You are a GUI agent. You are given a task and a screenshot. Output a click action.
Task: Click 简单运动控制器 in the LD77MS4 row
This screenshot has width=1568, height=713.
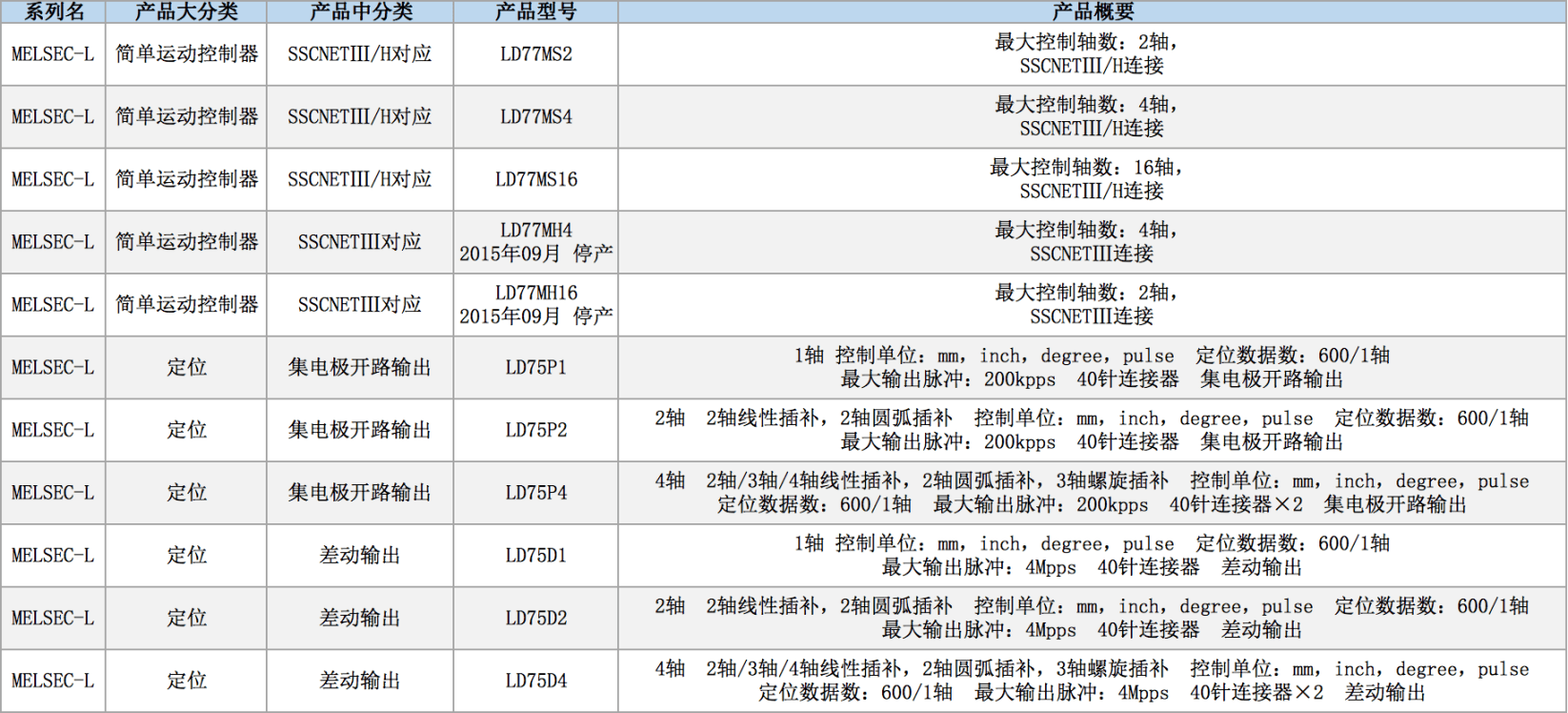[x=186, y=117]
